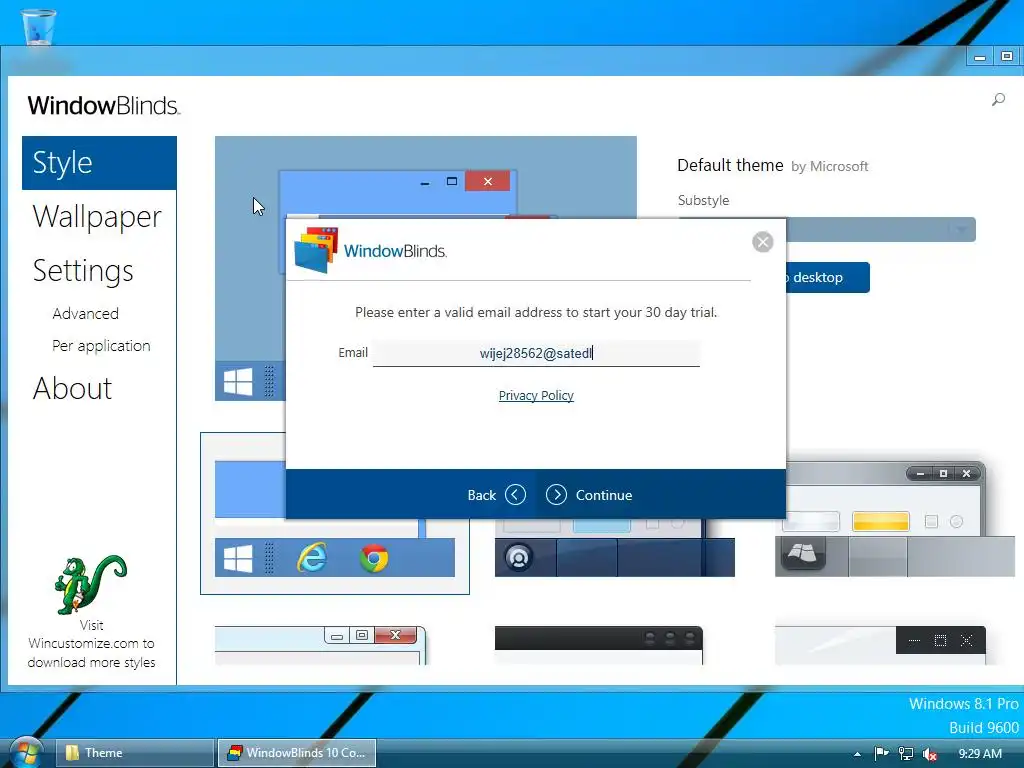Select the black title bar style thumbnail

599,645
